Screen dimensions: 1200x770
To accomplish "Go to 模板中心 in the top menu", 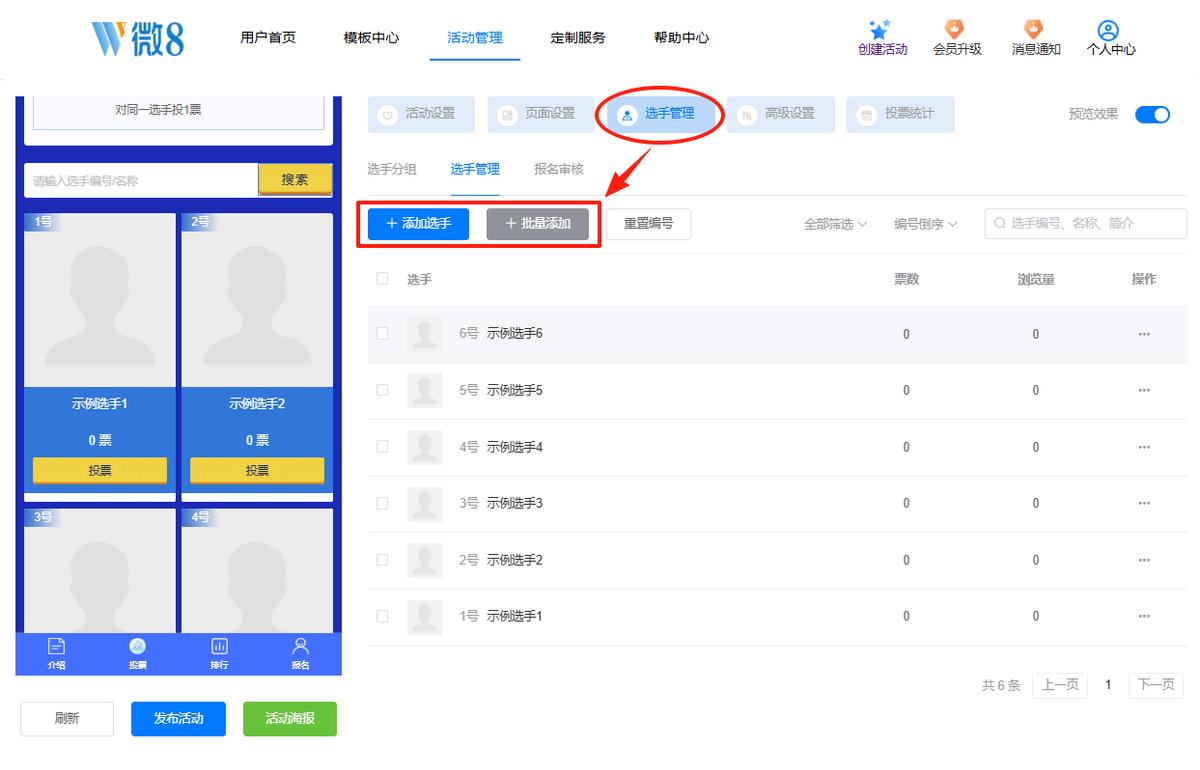I will pyautogui.click(x=371, y=38).
